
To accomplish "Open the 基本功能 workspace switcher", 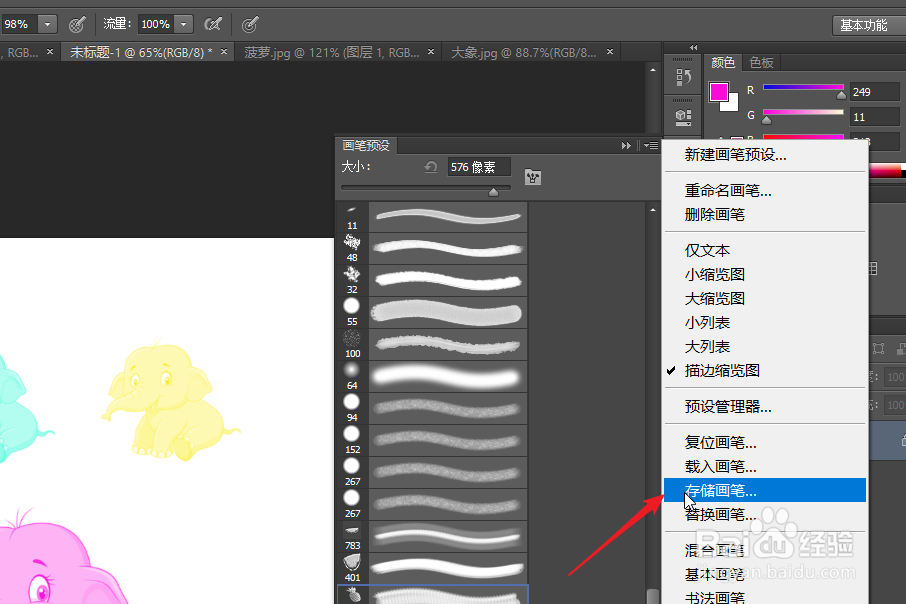I will pyautogui.click(x=868, y=25).
